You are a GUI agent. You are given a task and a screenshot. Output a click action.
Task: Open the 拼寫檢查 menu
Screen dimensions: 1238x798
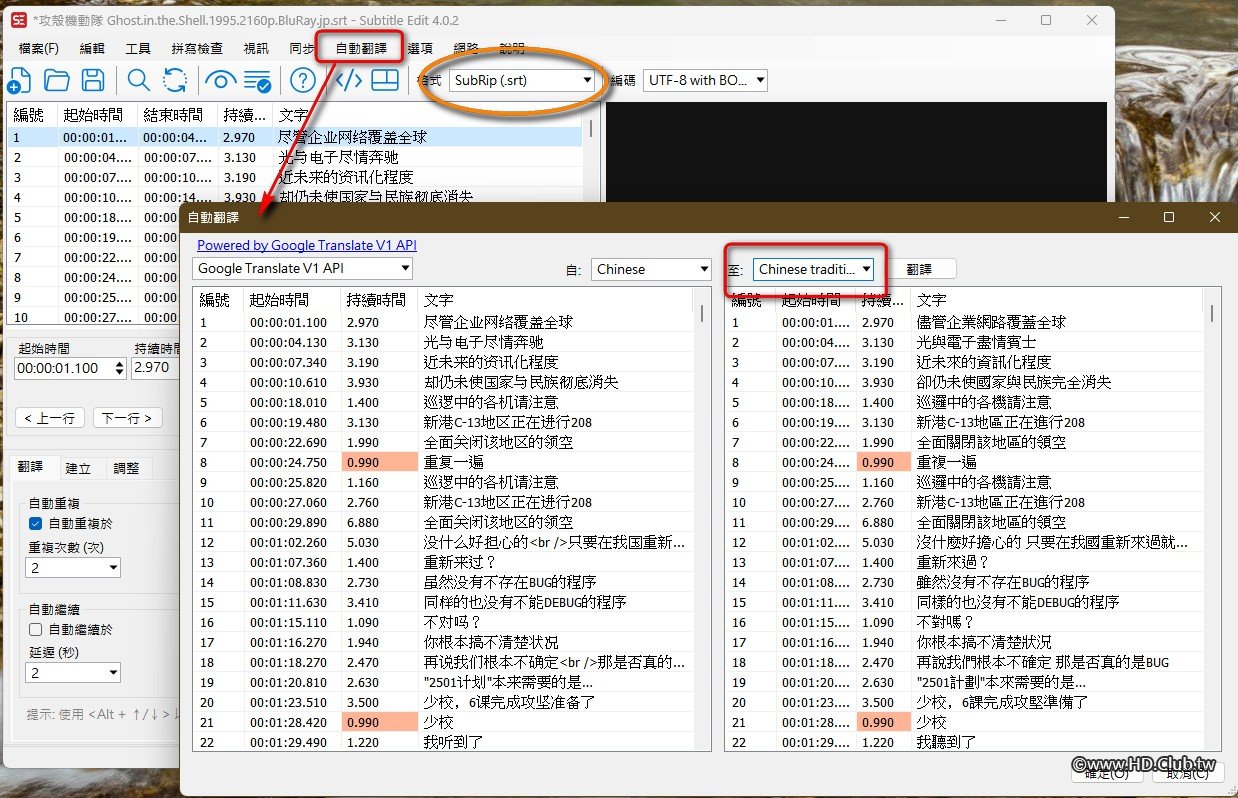coord(197,48)
